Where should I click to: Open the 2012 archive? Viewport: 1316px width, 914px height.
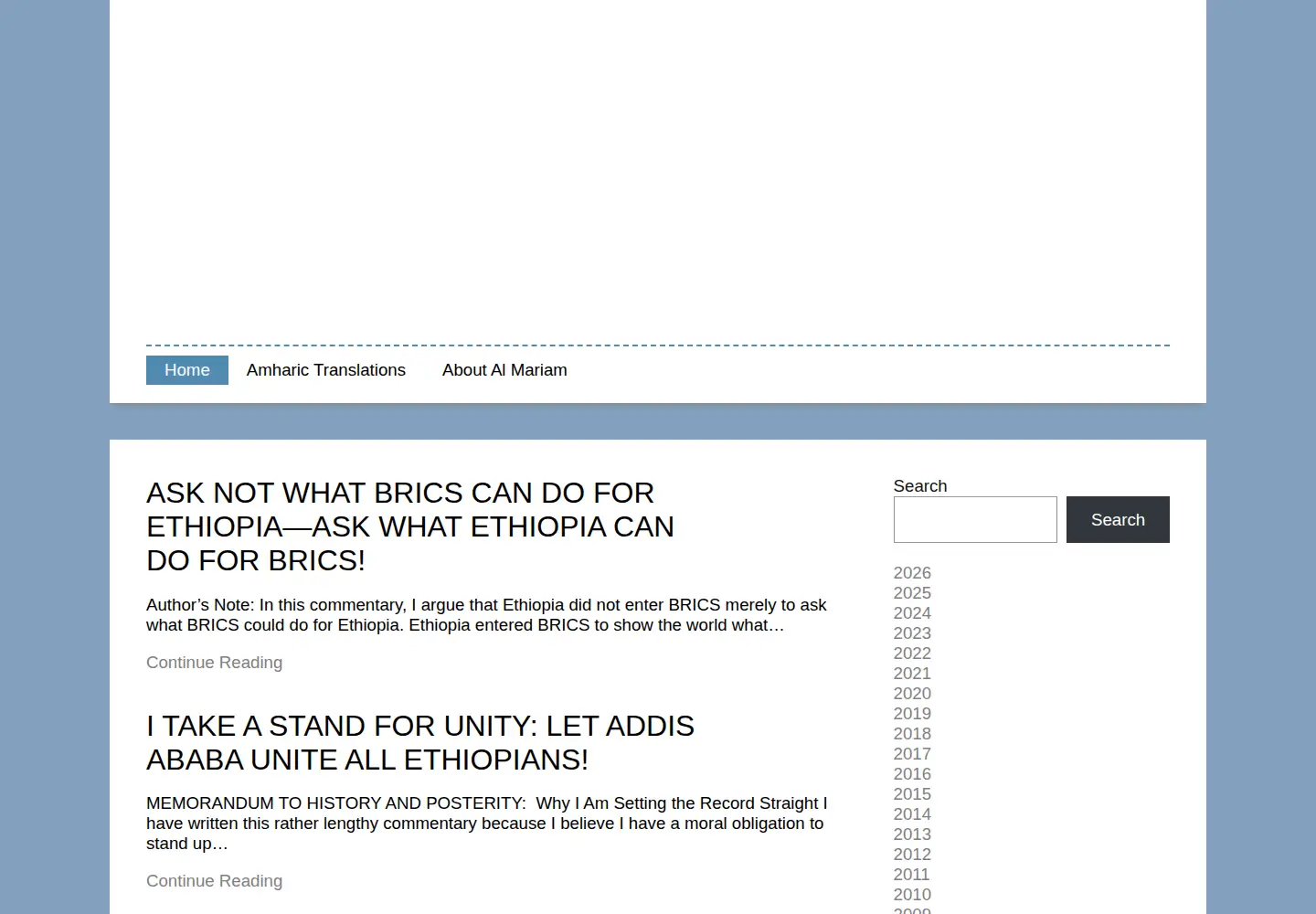point(912,855)
